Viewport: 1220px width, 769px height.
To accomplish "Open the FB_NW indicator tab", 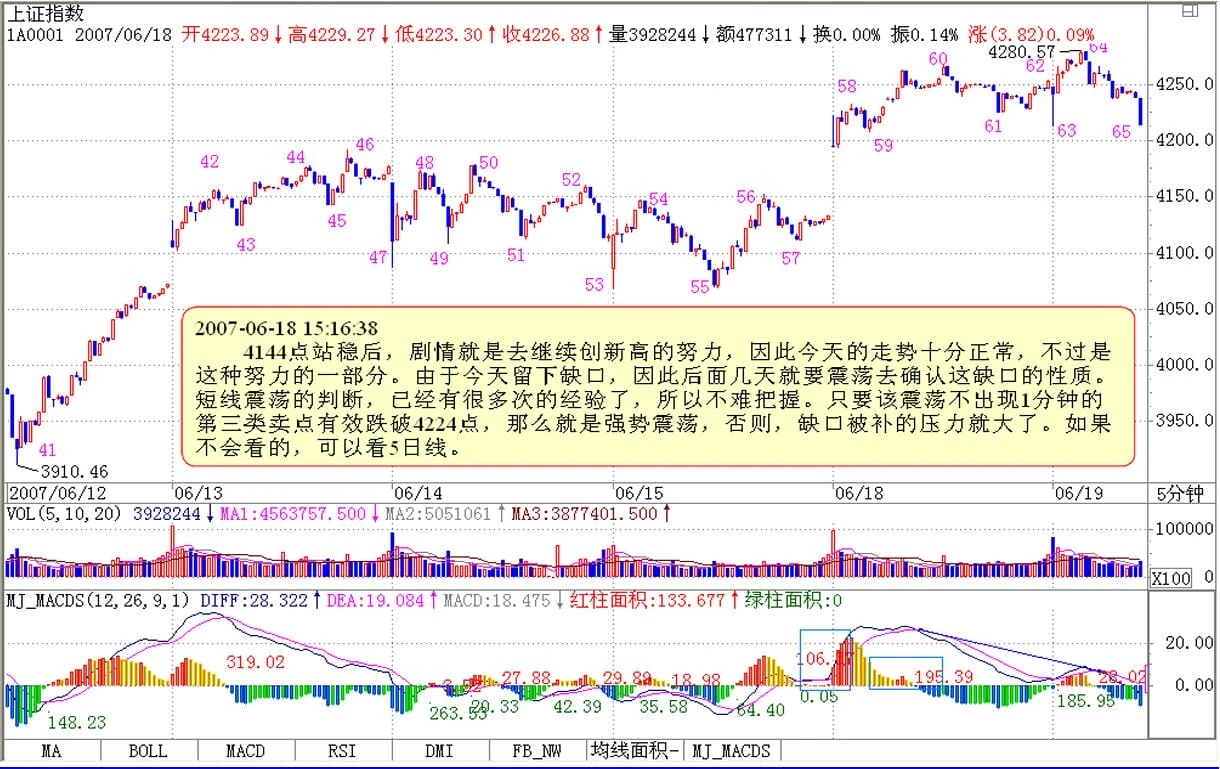I will 537,750.
